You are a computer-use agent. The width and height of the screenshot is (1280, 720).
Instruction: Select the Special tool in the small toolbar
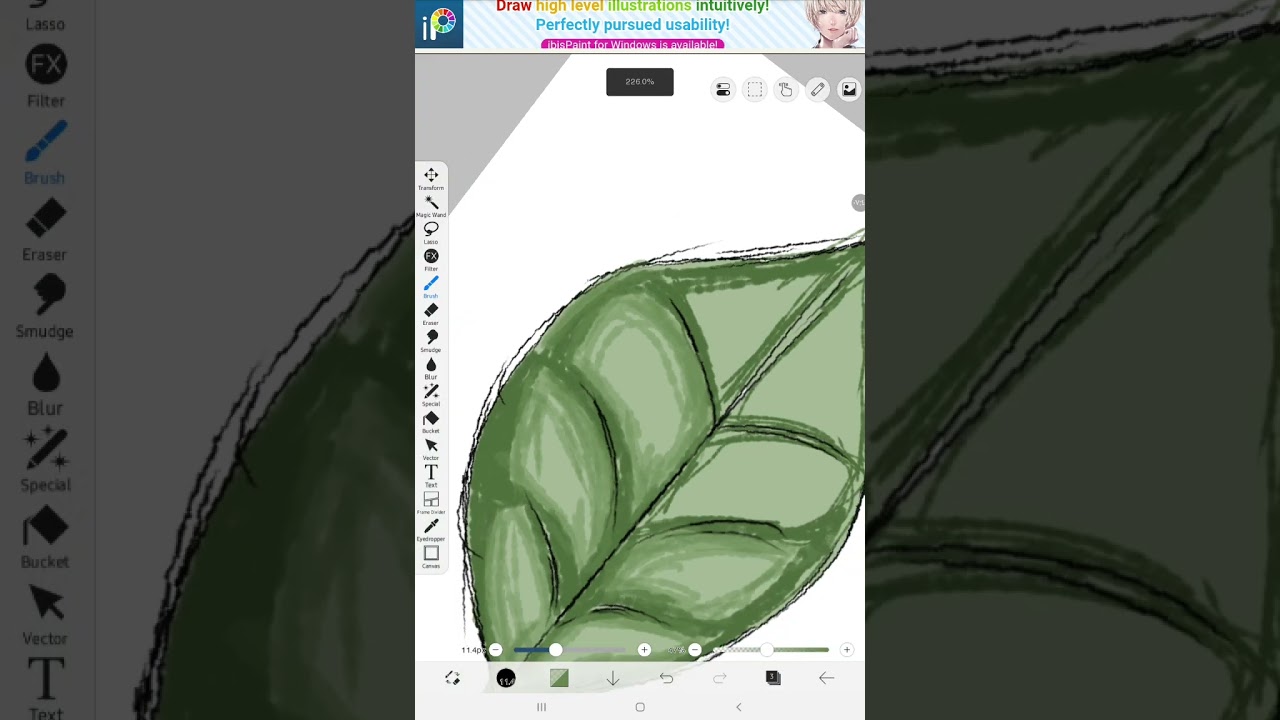(x=431, y=394)
